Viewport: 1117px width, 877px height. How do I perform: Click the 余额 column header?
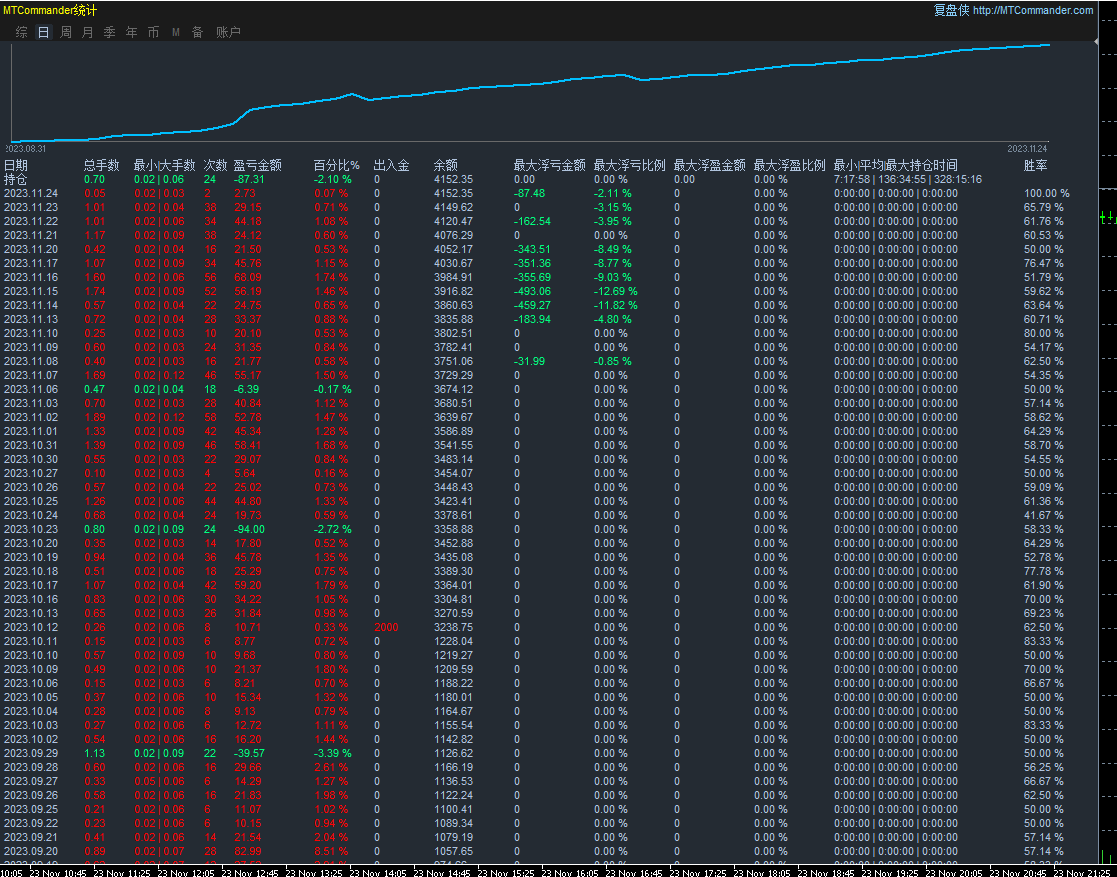445,165
